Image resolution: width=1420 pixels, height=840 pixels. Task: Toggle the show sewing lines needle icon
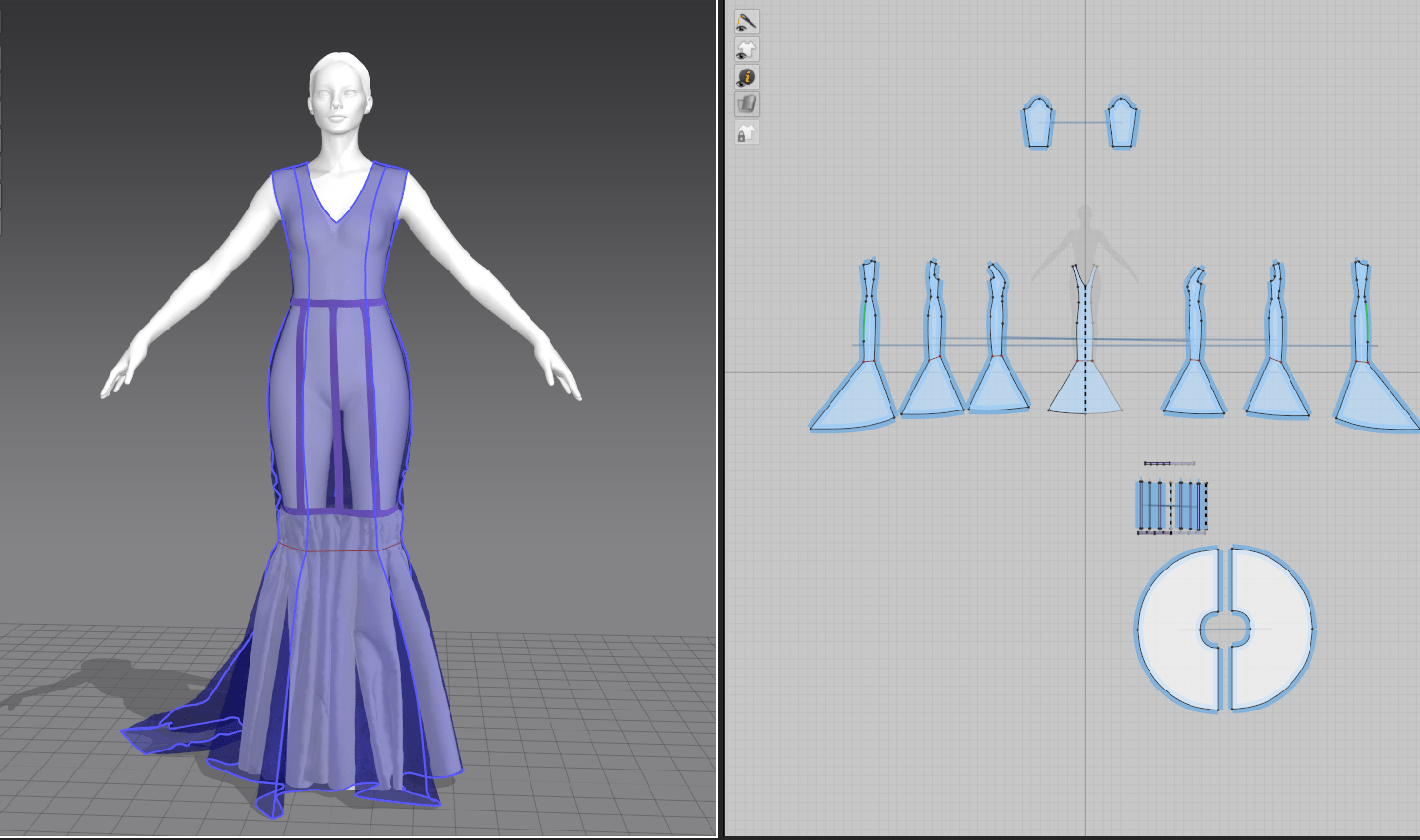pos(747,21)
